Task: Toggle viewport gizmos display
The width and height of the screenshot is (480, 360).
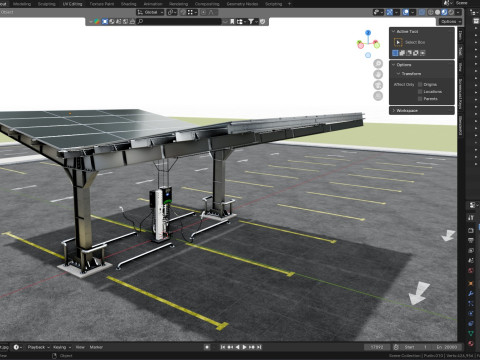Action: click(x=389, y=12)
